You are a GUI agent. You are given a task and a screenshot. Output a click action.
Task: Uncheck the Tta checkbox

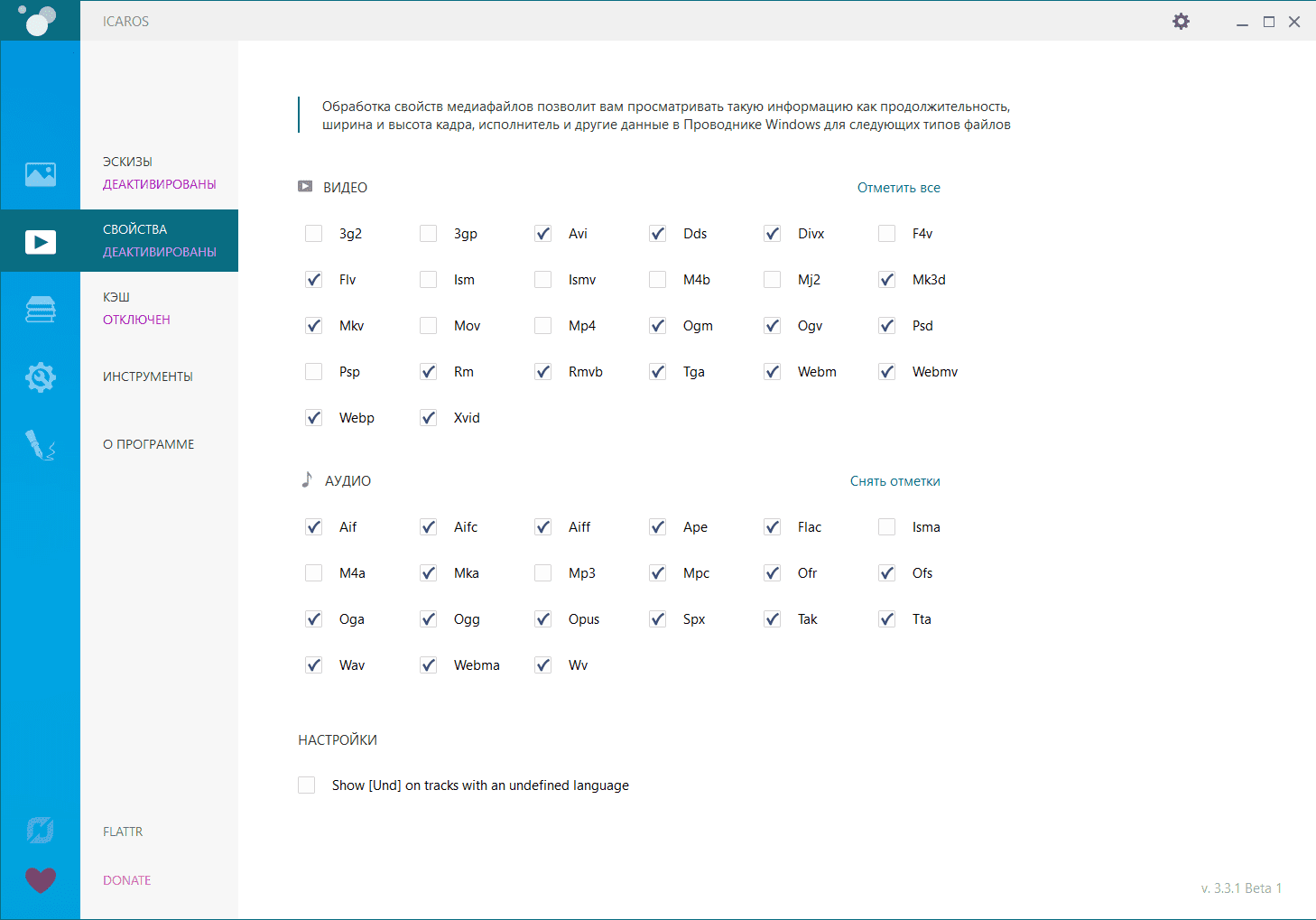click(887, 619)
